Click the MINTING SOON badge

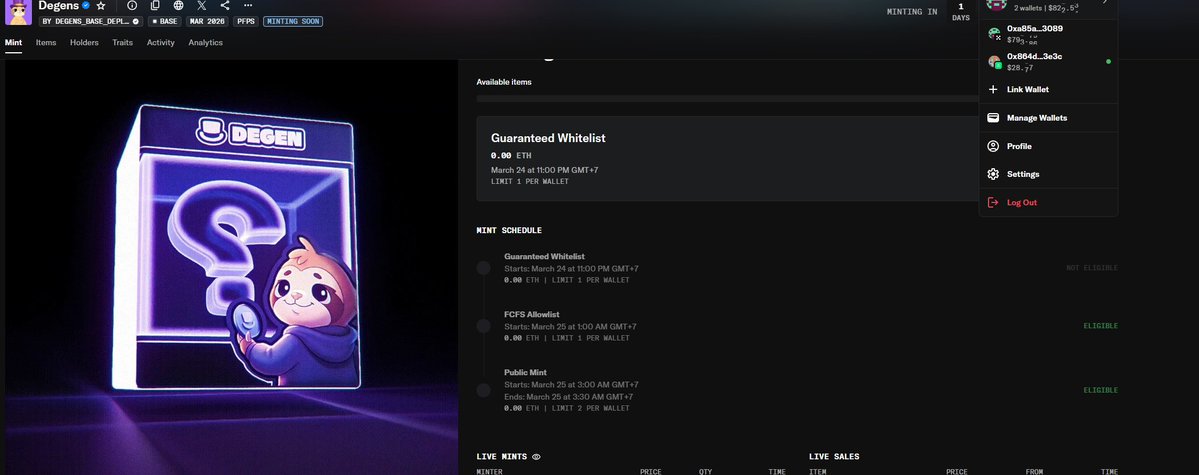(x=293, y=21)
